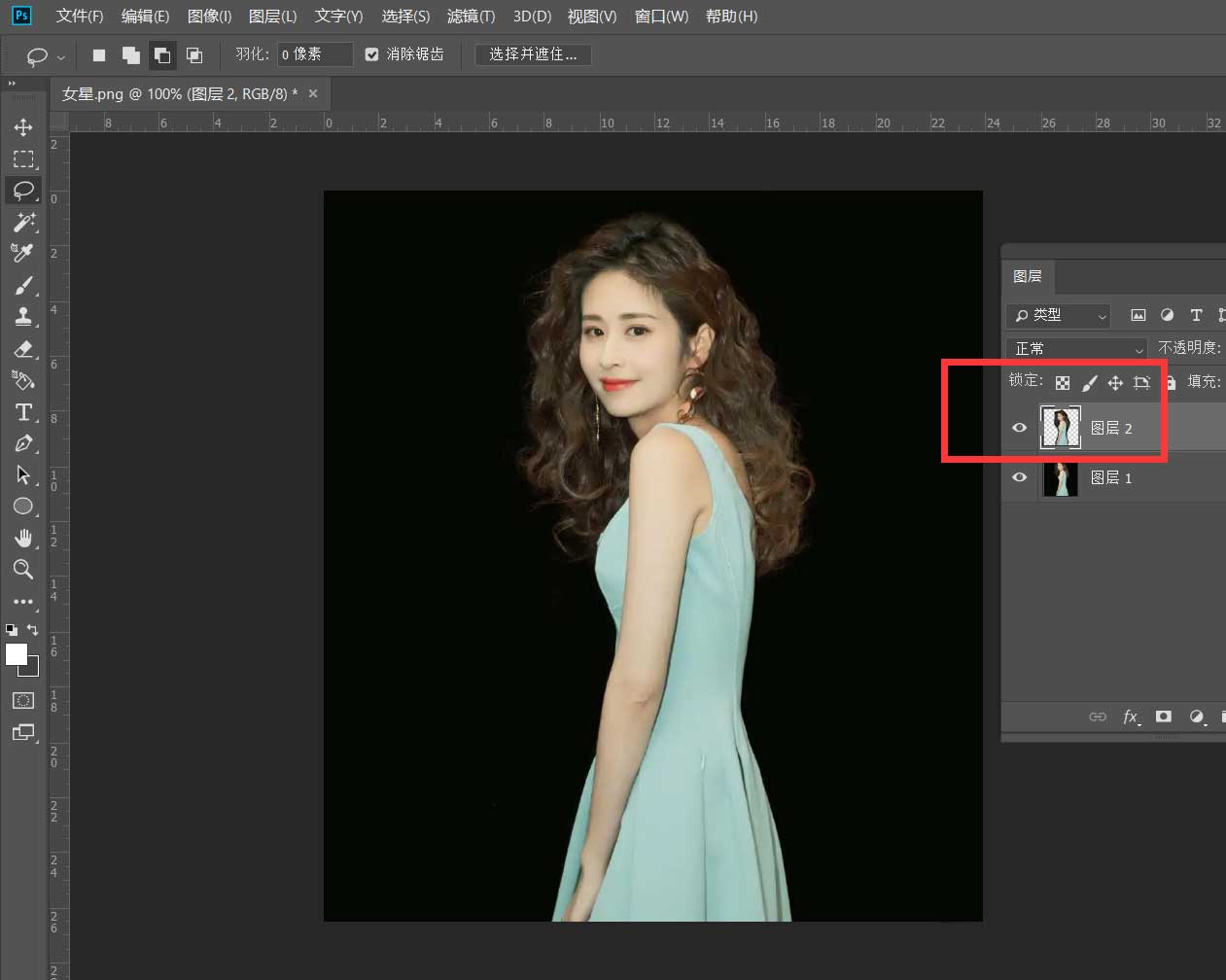Open the 视图(V) menu

[x=592, y=17]
